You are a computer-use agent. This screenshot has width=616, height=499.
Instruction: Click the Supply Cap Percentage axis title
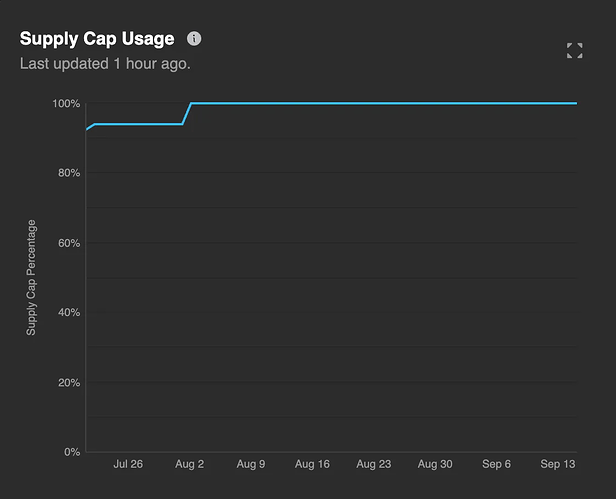31,277
